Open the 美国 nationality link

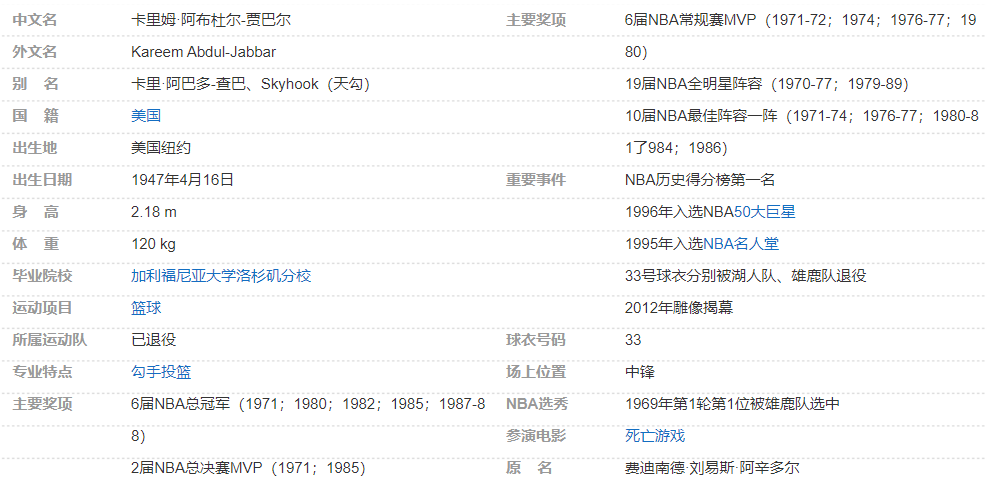click(x=146, y=115)
